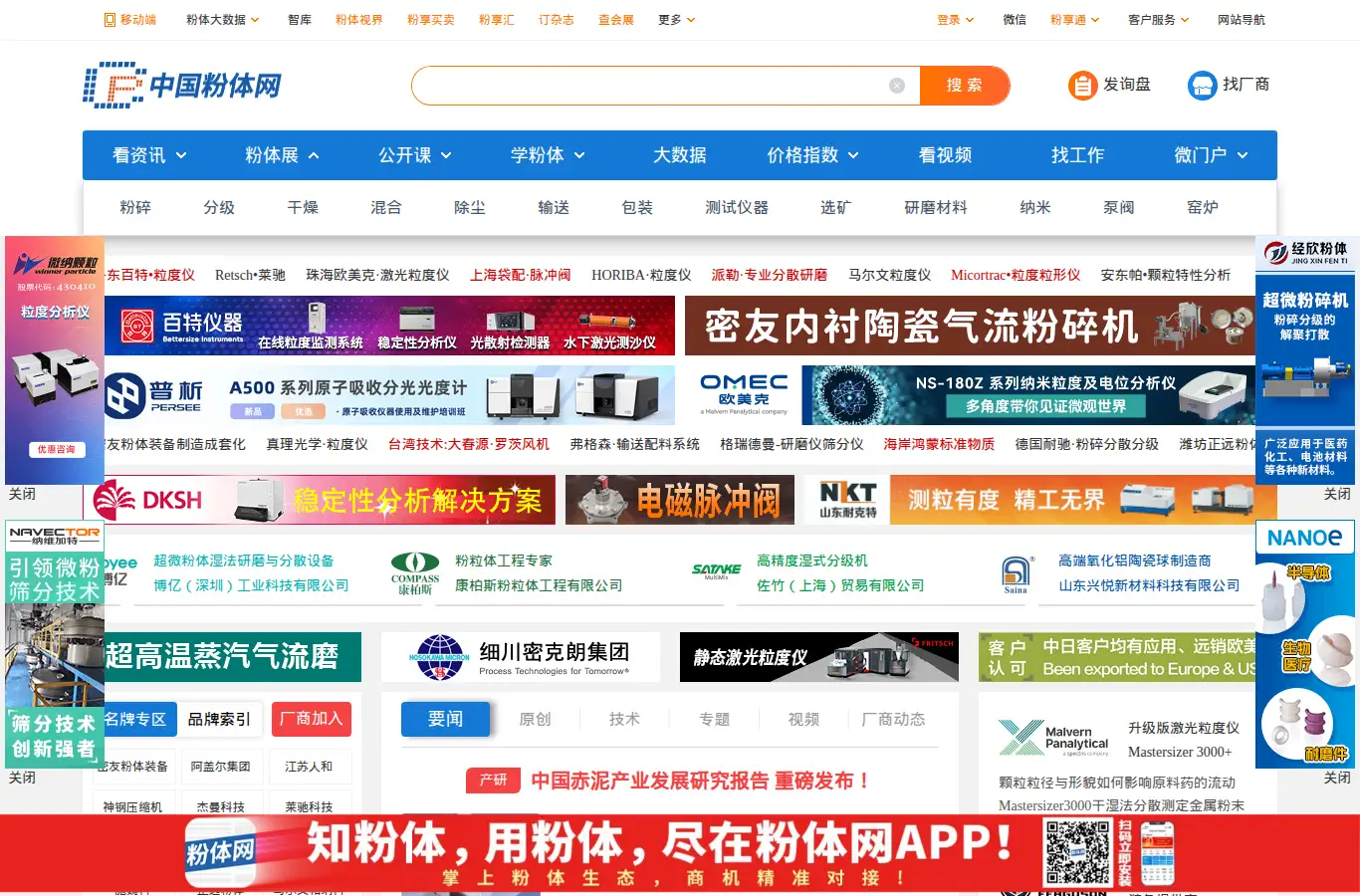Viewport: 1360px width, 896px height.
Task: Open the 江苏人和 brand cell
Action: click(x=309, y=767)
